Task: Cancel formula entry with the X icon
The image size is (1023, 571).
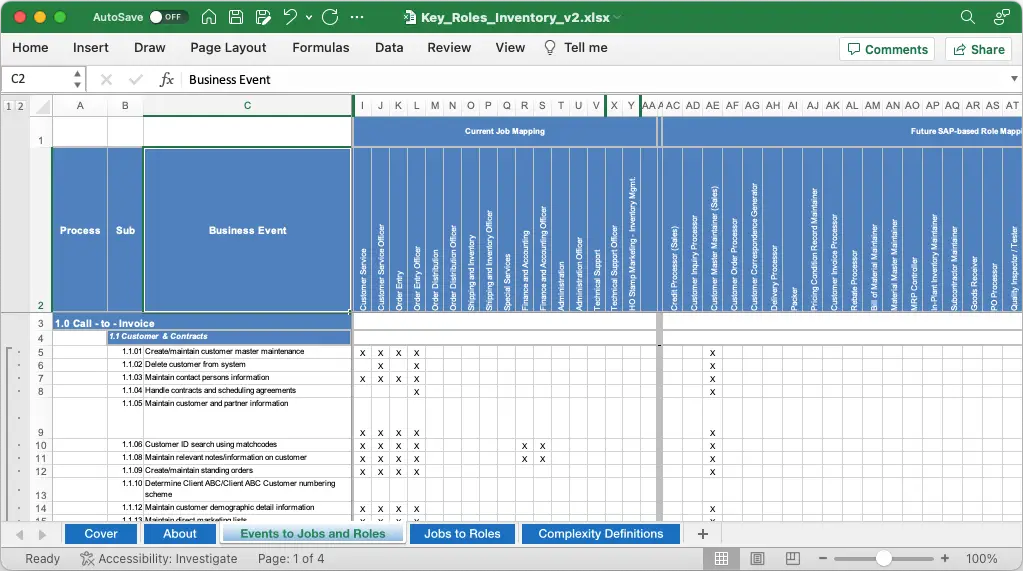Action: (x=106, y=80)
